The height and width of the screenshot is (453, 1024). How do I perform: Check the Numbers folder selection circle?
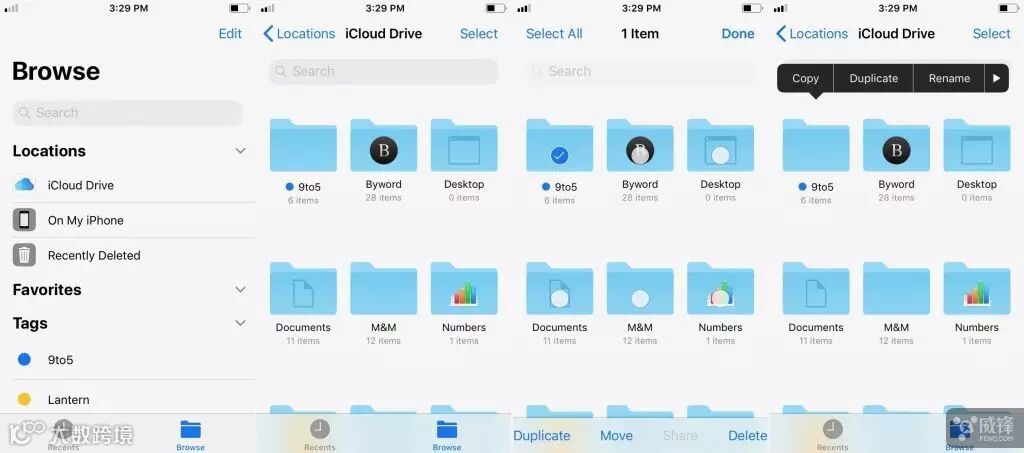point(720,299)
